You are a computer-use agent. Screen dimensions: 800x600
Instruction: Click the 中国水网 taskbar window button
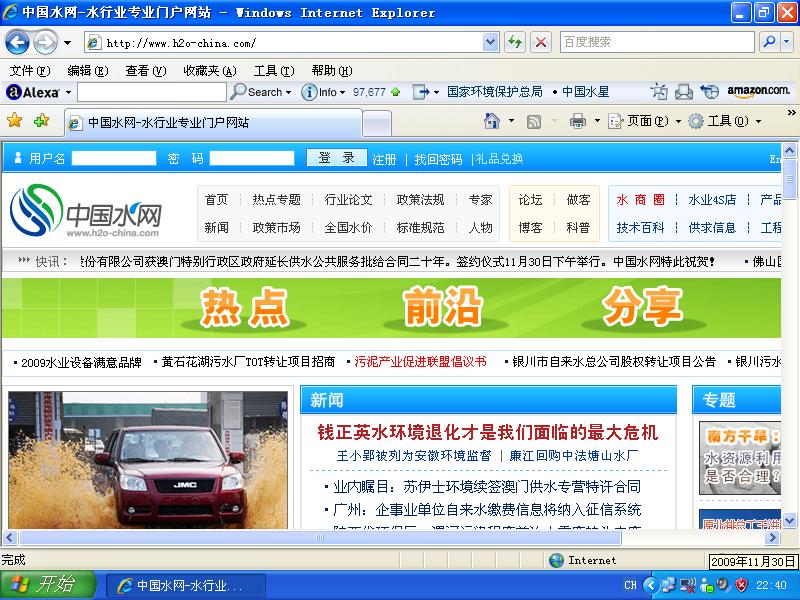tap(186, 585)
